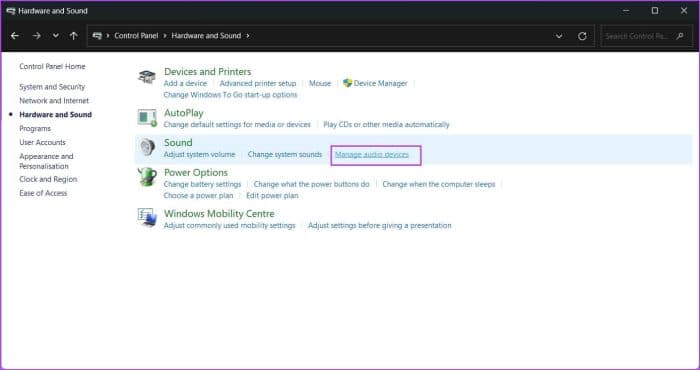Click Play CDs or other media automatically
The width and height of the screenshot is (700, 370).
[386, 125]
